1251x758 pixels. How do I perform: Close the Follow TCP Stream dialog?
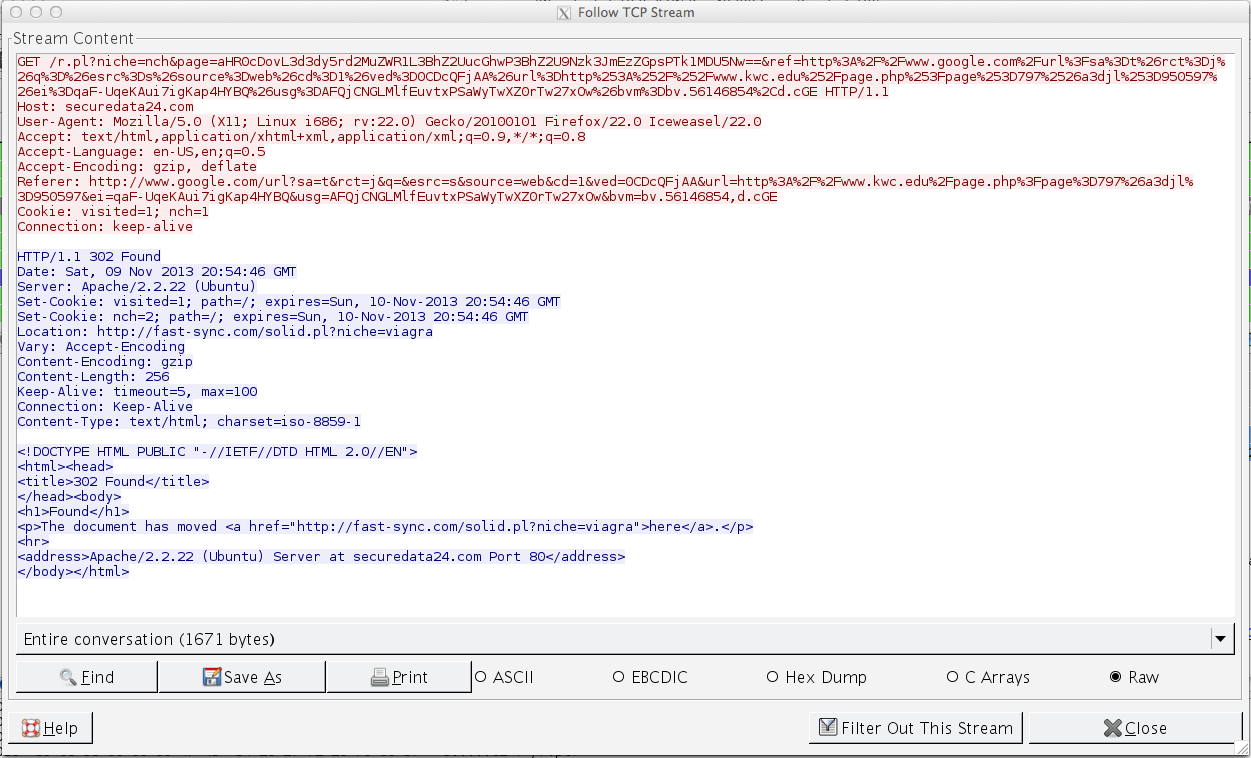point(1135,728)
